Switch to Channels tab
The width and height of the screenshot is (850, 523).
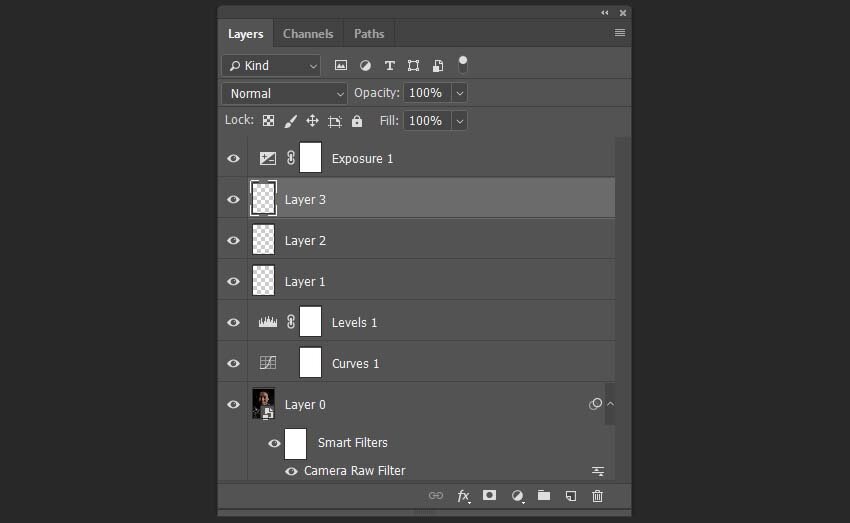coord(308,34)
